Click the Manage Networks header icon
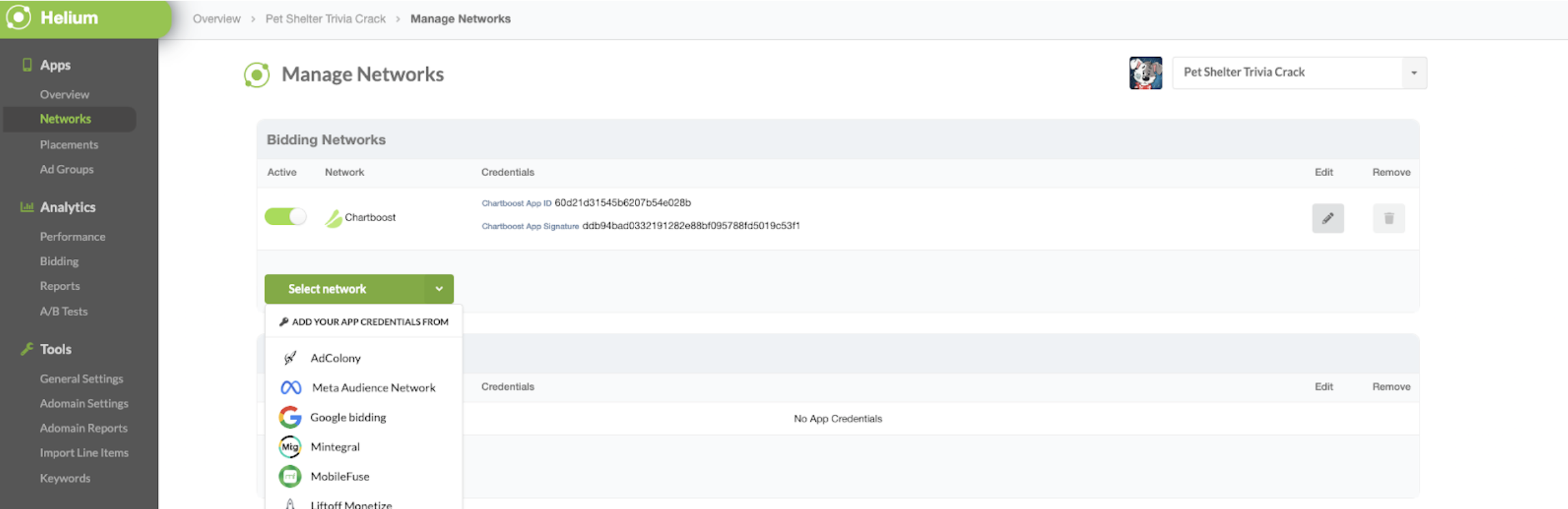 [x=257, y=75]
